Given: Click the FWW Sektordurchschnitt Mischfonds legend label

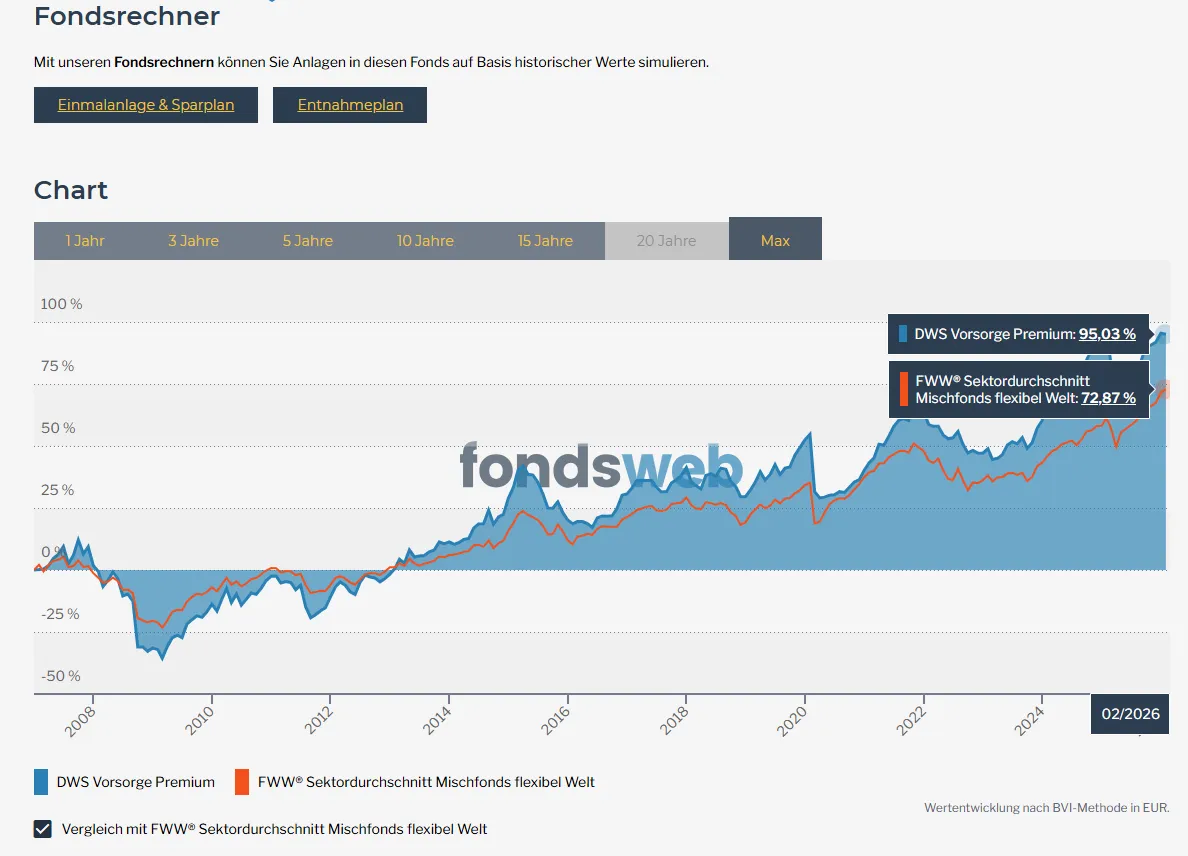Looking at the screenshot, I should click(x=426, y=782).
